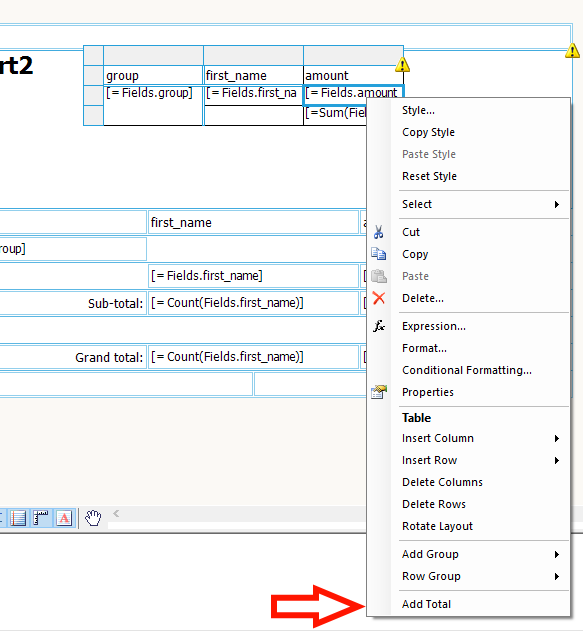Select the hand pan tool
583x631 pixels.
(x=93, y=518)
